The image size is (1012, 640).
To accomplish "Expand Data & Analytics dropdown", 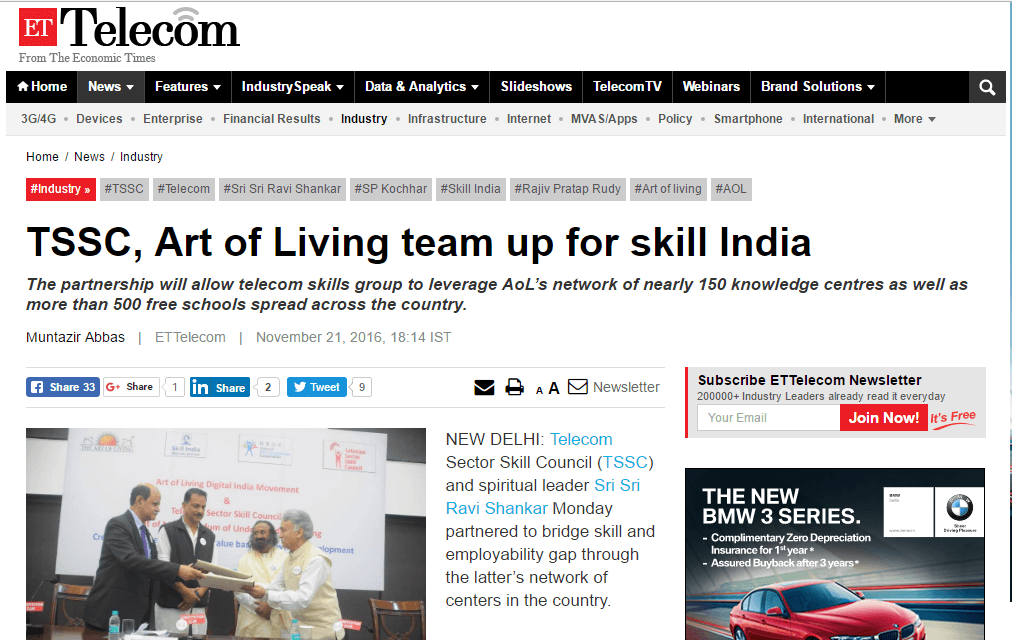I will click(x=422, y=86).
